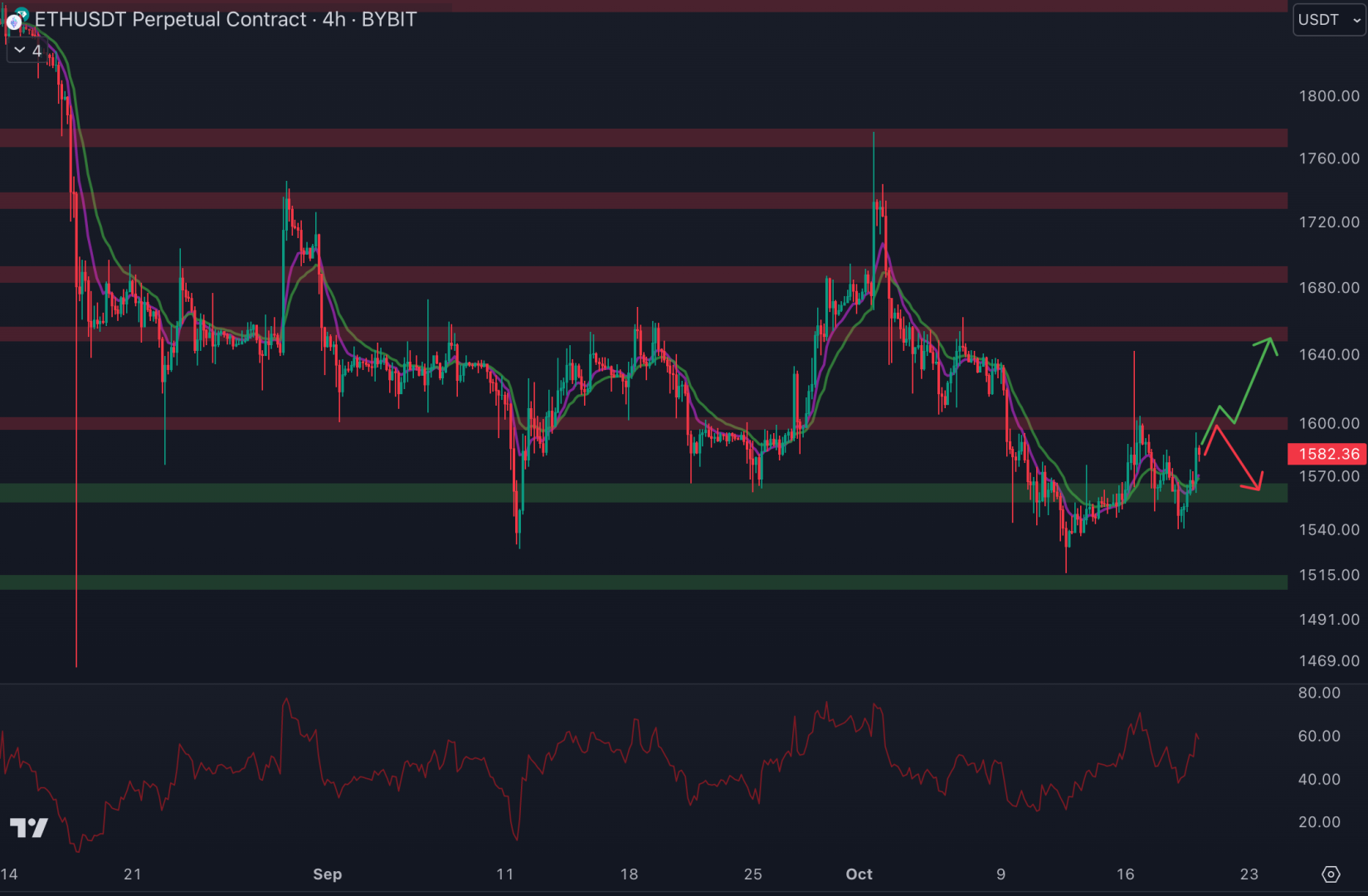Image resolution: width=1368 pixels, height=896 pixels.
Task: Select the red resistance zone at 1600
Action: click(644, 423)
